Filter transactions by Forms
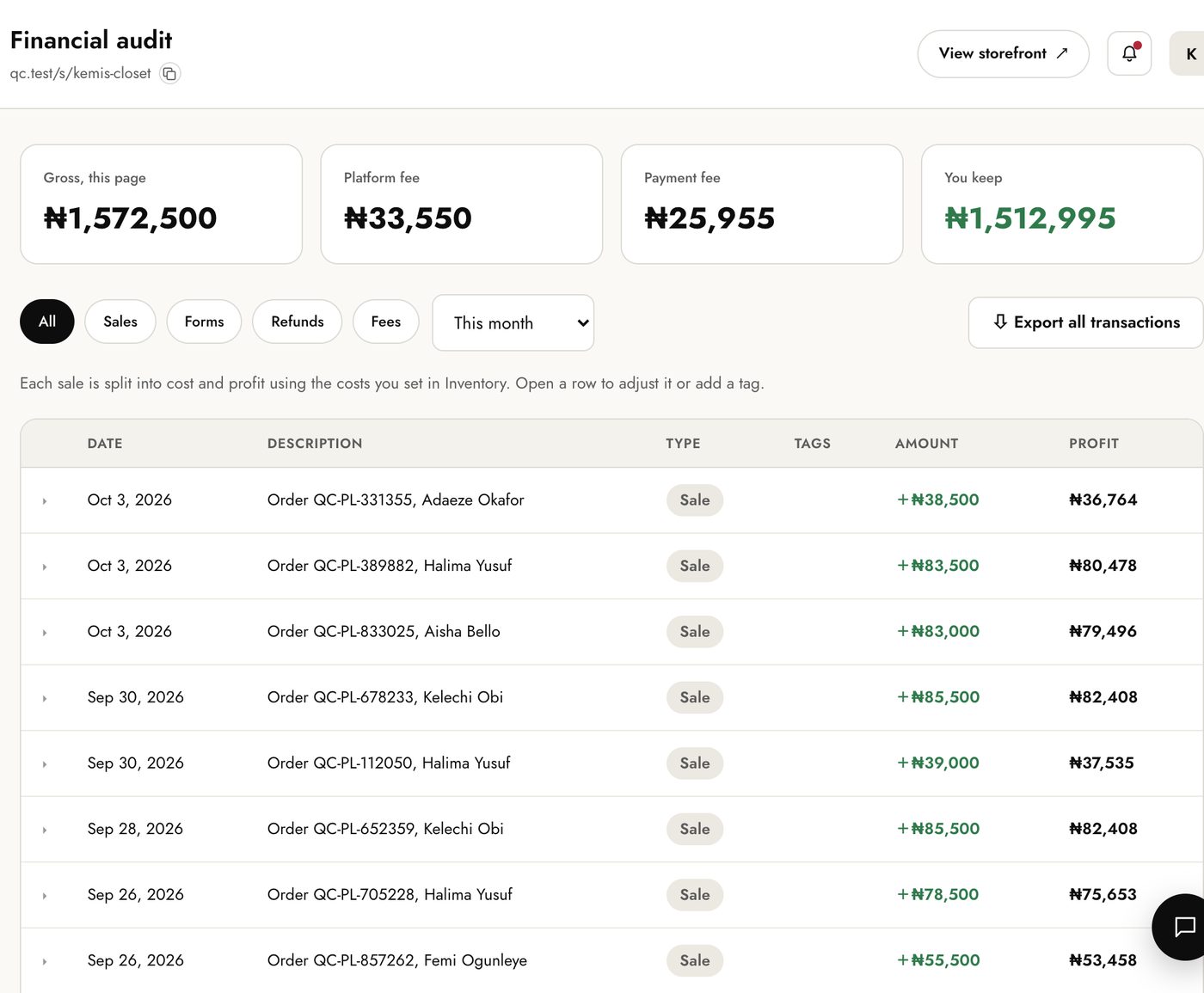This screenshot has height=993, width=1204. 204,322
